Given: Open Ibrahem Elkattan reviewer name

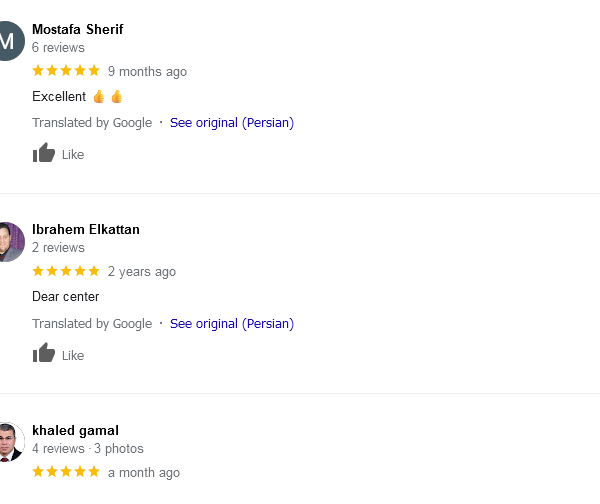Looking at the screenshot, I should pos(86,229).
